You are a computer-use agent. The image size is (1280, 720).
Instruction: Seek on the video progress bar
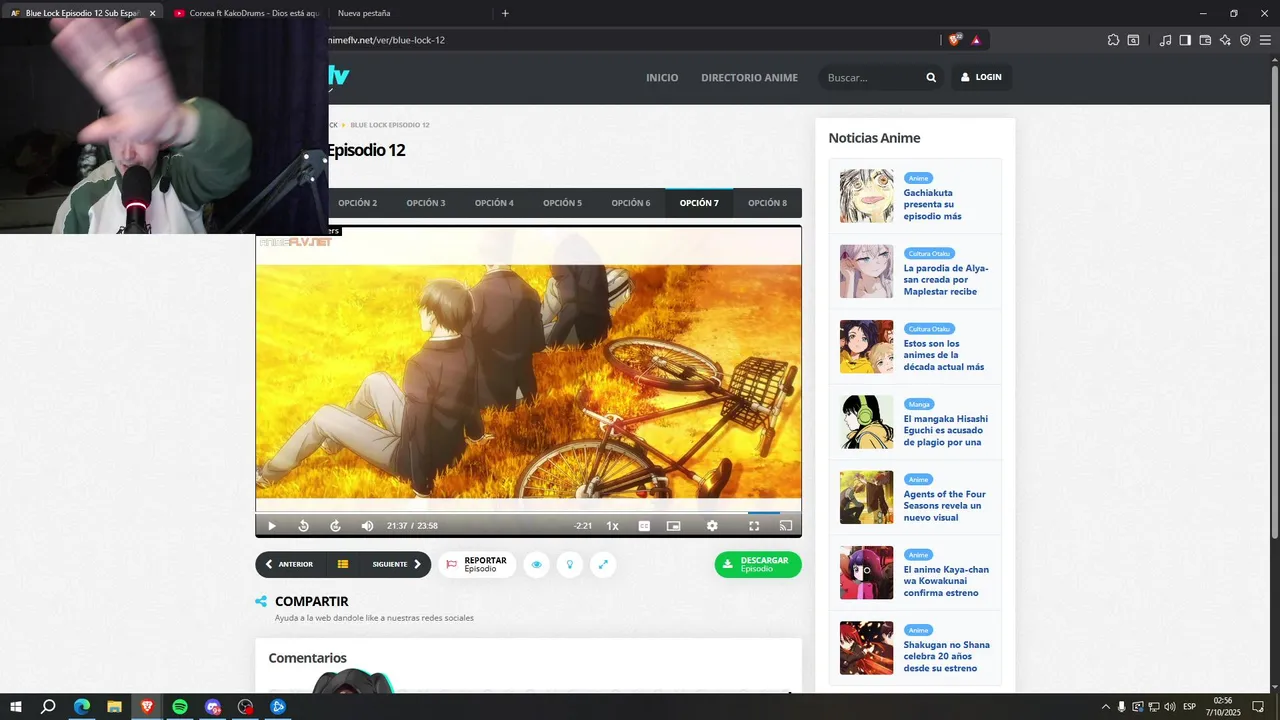(528, 512)
